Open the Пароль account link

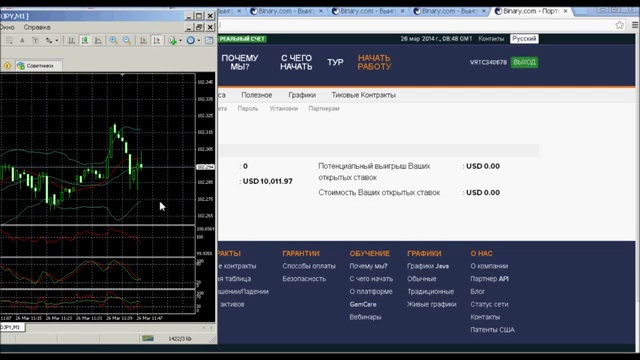248,109
